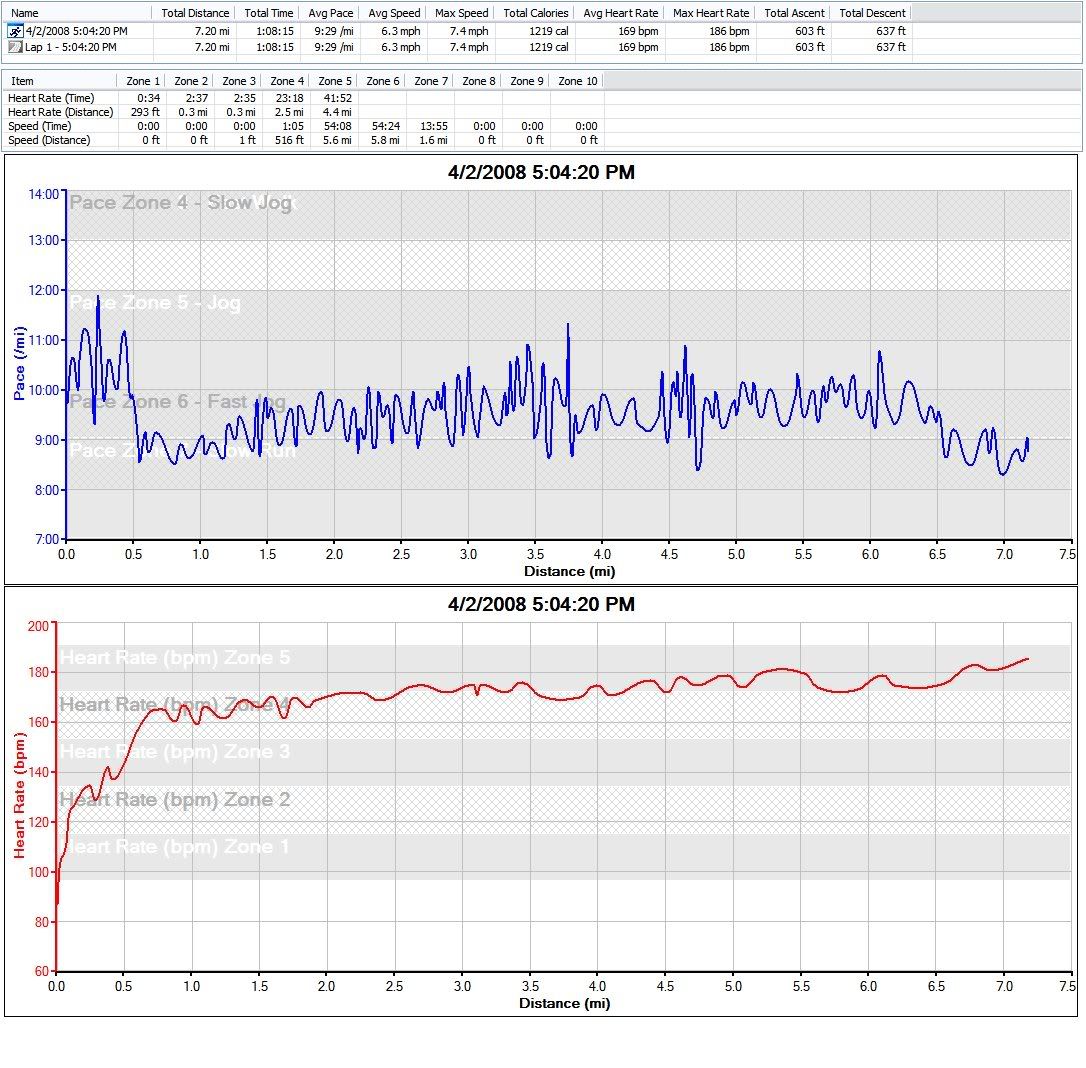Click the heart rate chart Distance (mi) label
The width and height of the screenshot is (1086, 1068).
click(x=564, y=1003)
